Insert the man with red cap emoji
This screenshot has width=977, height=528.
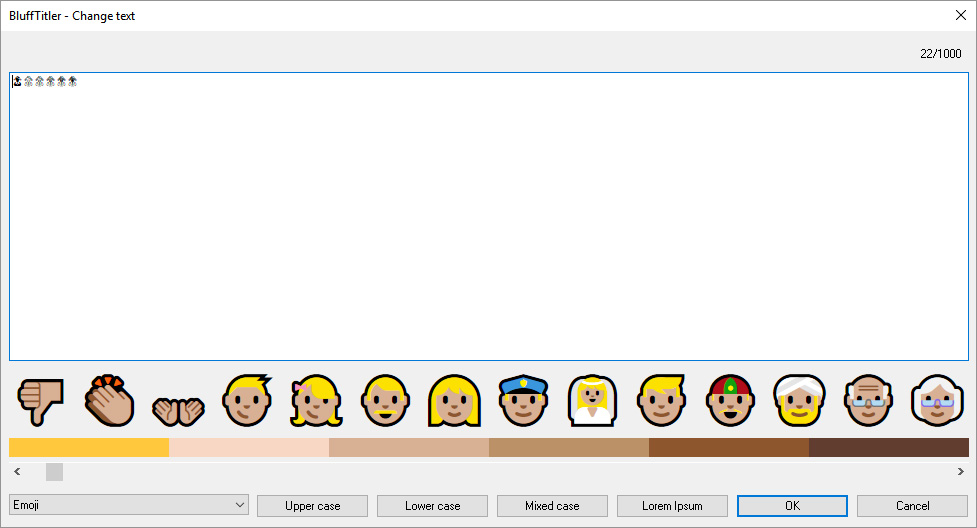730,401
